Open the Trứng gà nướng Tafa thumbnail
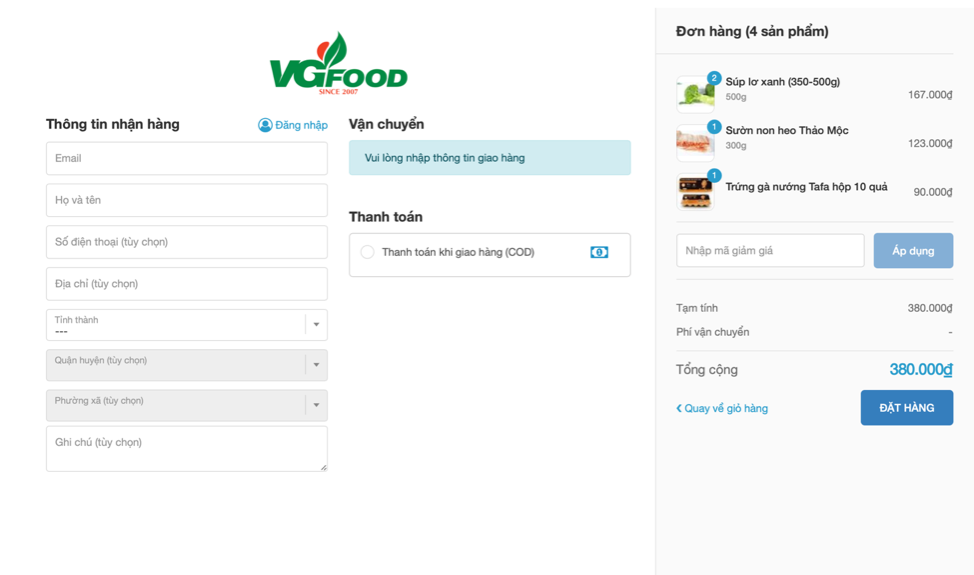The width and height of the screenshot is (974, 575). pyautogui.click(x=695, y=192)
